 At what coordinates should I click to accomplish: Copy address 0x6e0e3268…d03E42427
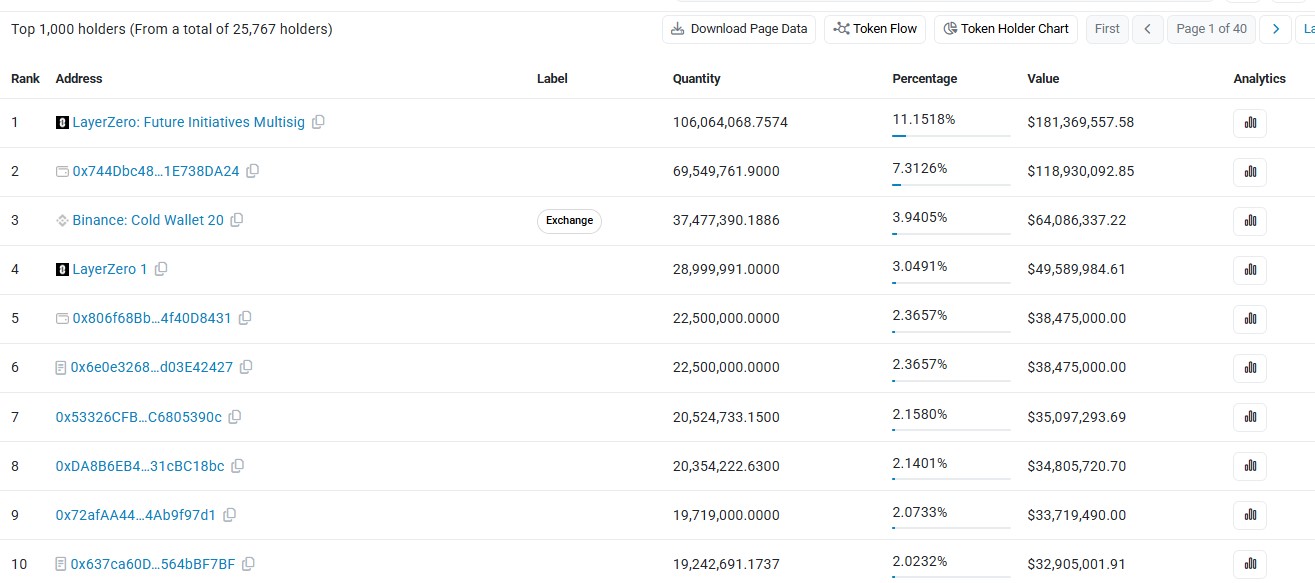click(245, 367)
